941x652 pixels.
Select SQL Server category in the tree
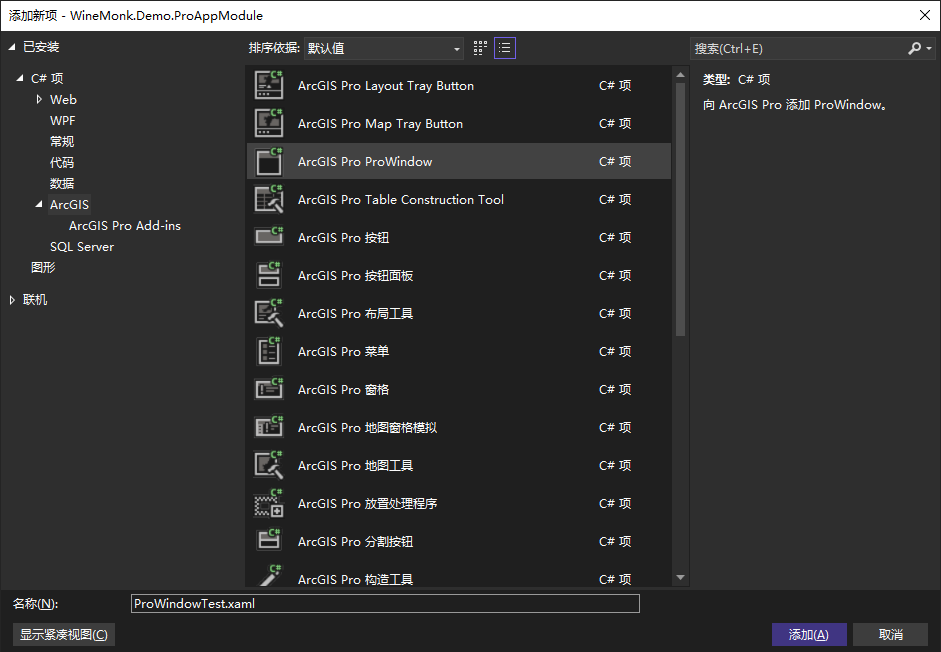click(82, 246)
